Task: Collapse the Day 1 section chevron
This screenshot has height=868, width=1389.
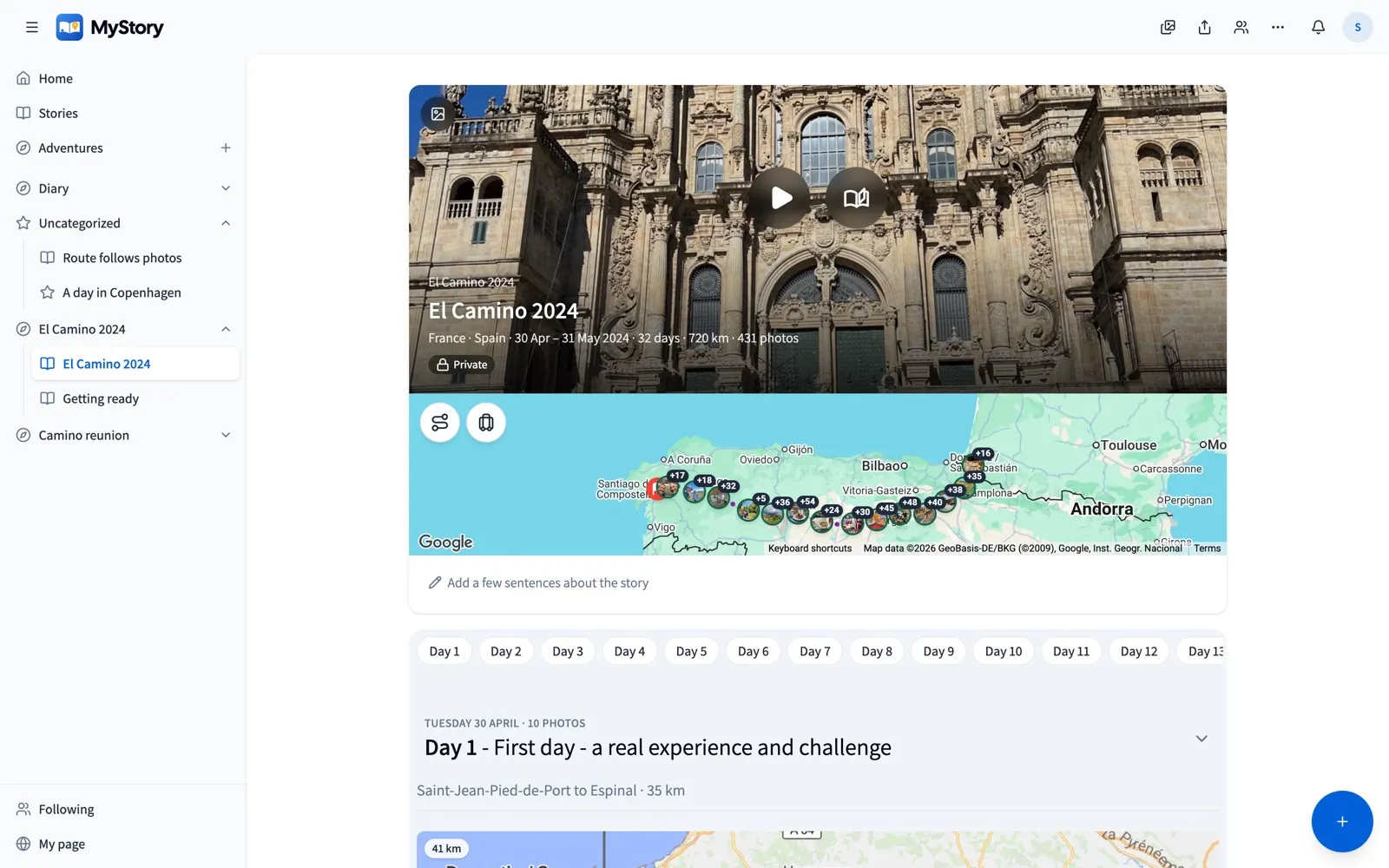Action: 1201,739
